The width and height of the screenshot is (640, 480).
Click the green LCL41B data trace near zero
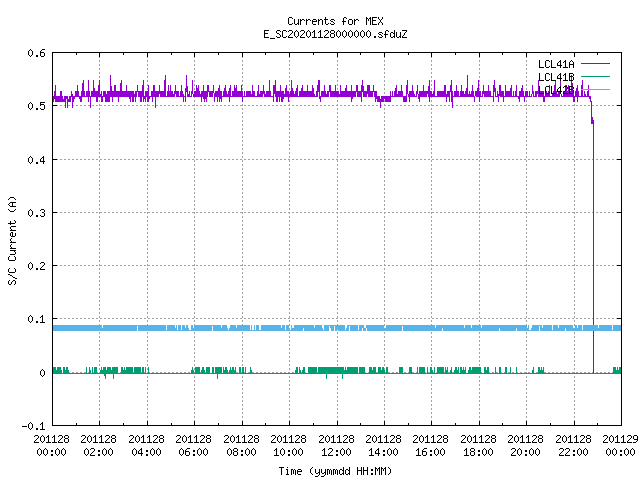(337, 371)
